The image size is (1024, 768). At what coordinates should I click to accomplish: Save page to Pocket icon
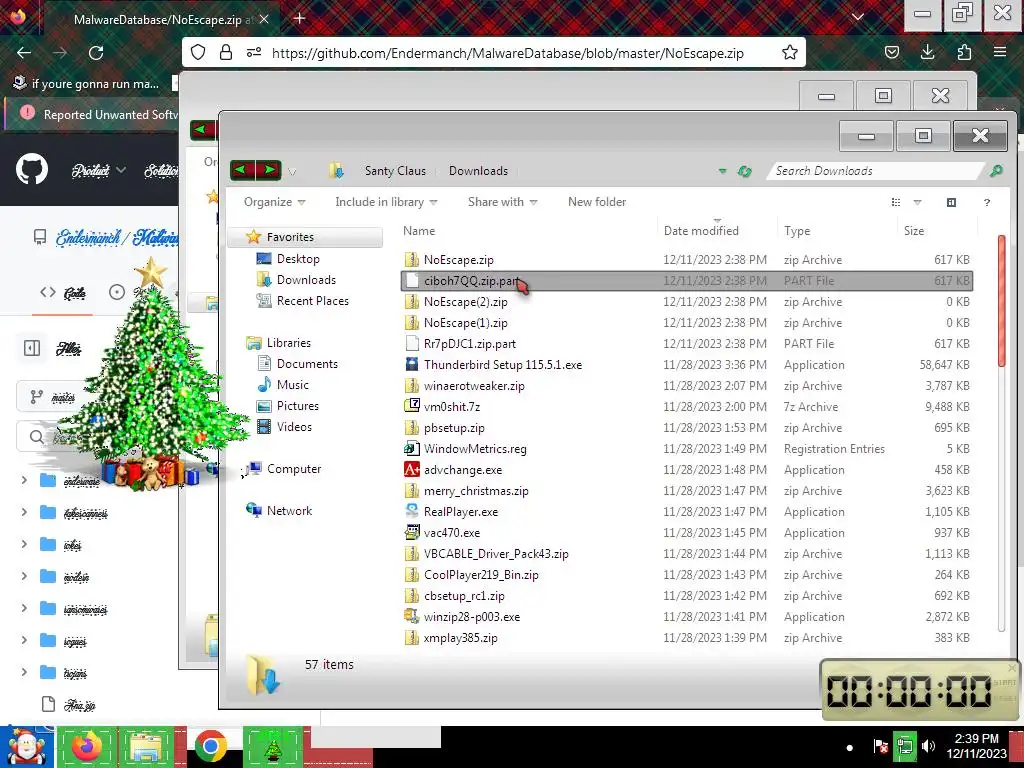(891, 52)
